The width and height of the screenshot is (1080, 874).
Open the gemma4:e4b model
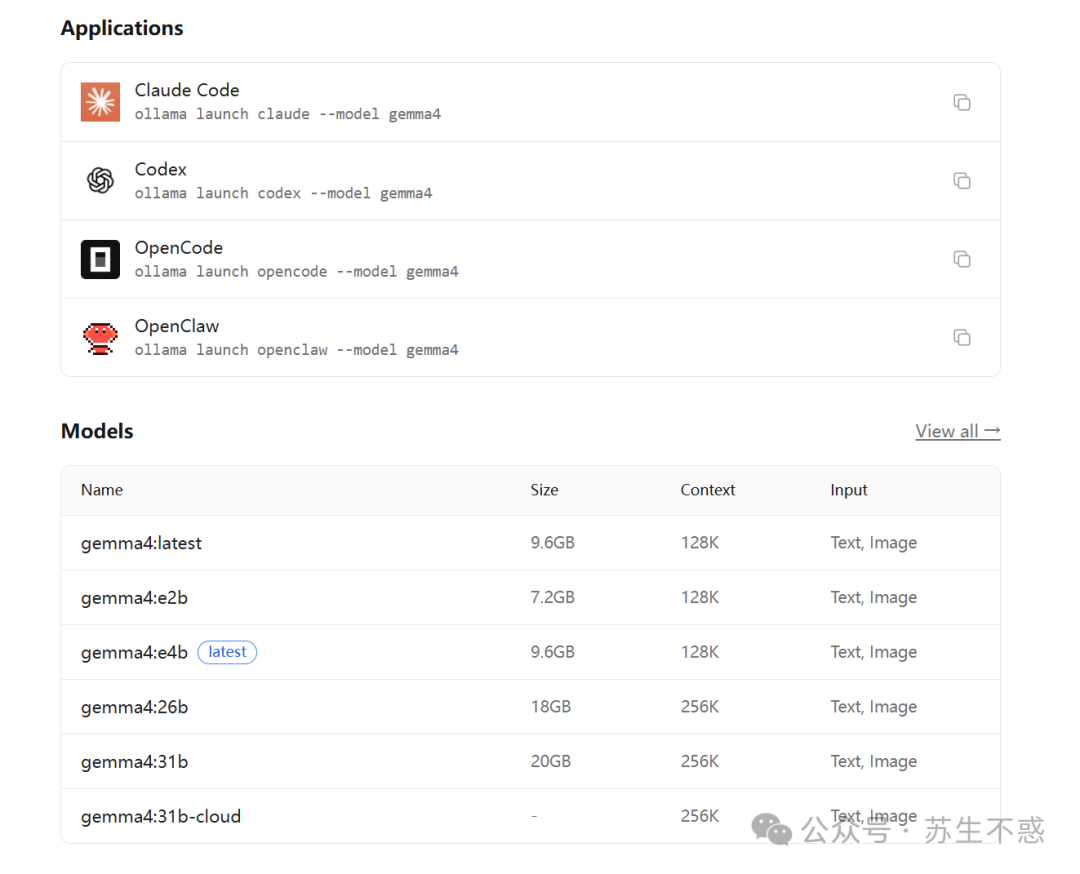click(x=134, y=652)
